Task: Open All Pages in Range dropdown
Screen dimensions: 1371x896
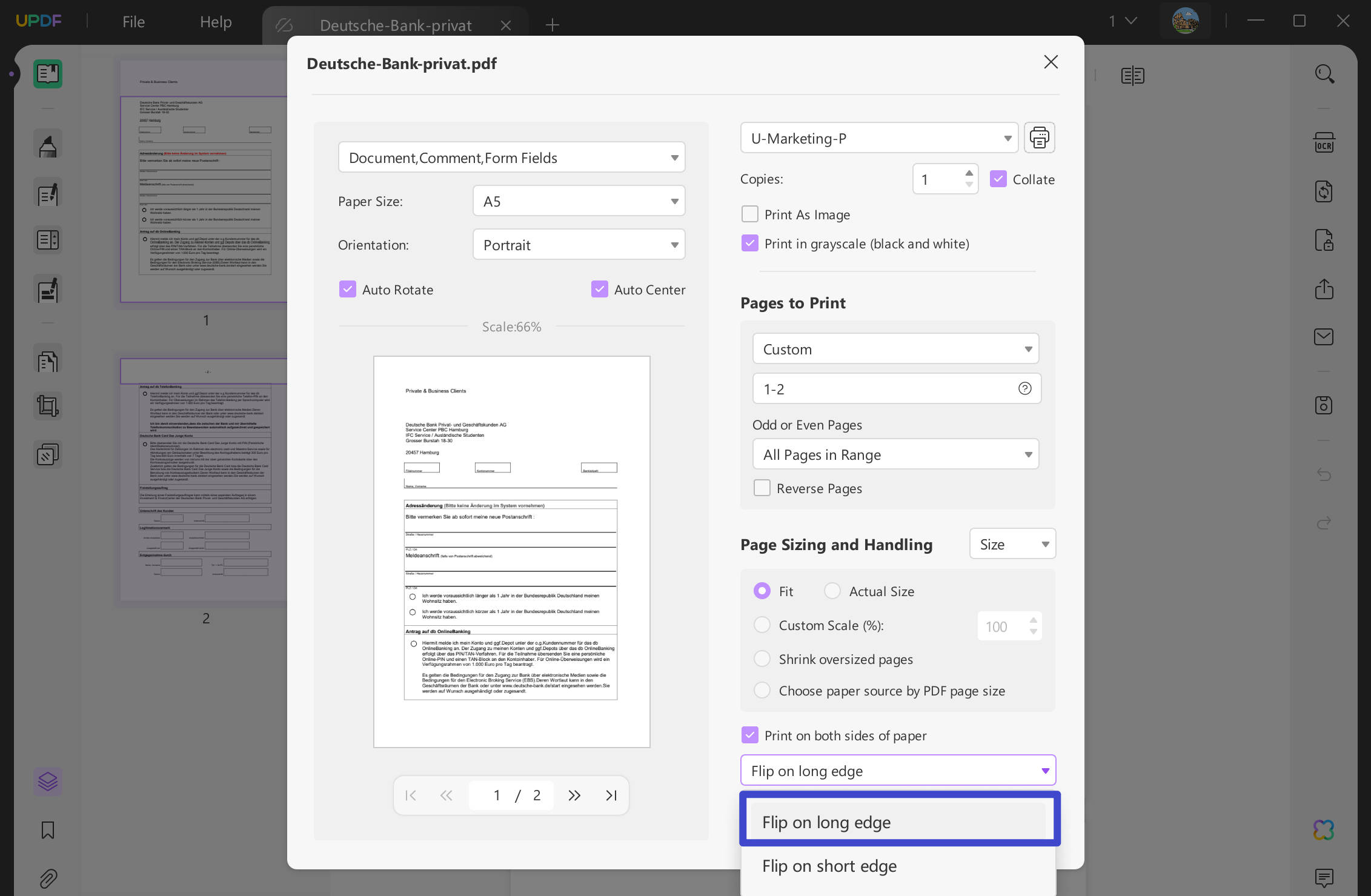Action: [x=895, y=454]
